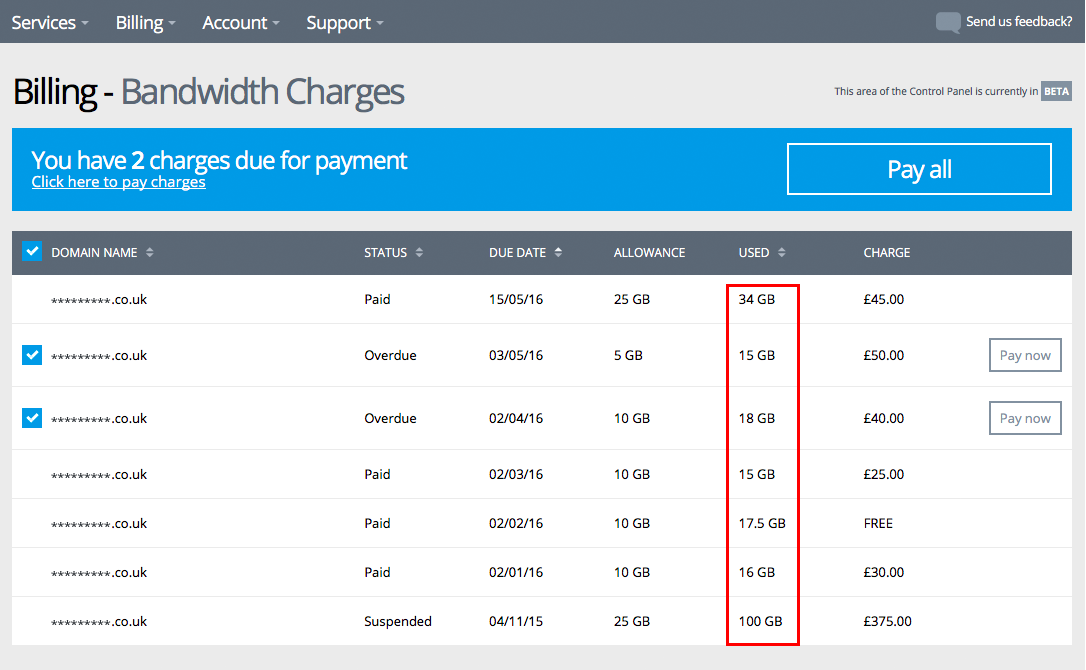Image resolution: width=1086 pixels, height=670 pixels.
Task: Uncheck the row due 03/05/16
Action: tap(32, 355)
